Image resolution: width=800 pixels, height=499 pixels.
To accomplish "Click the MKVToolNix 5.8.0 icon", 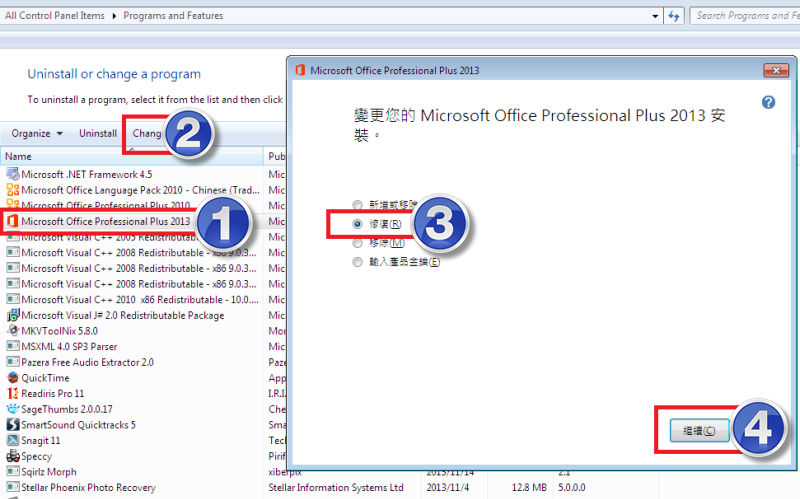I will click(13, 331).
